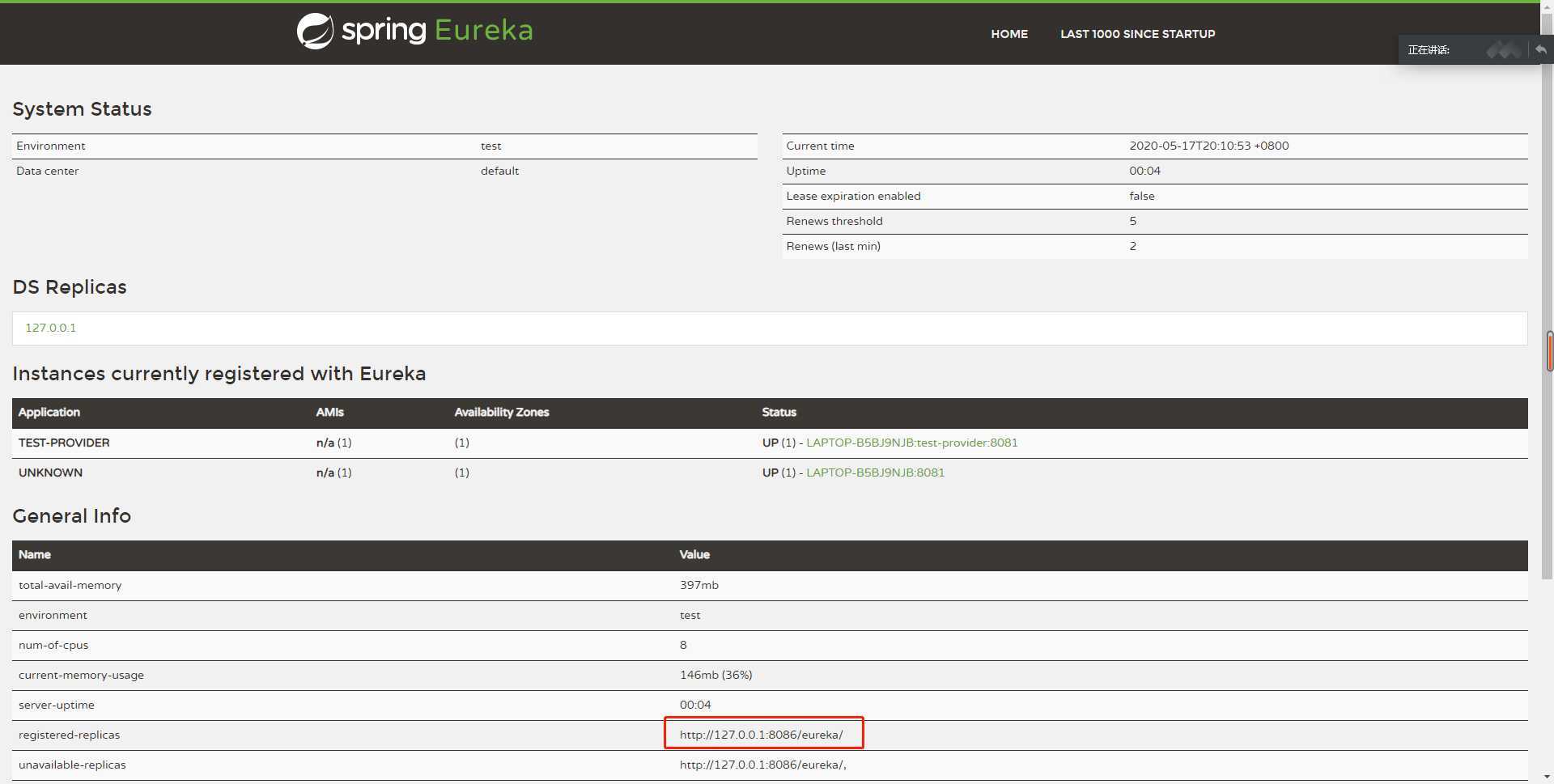Click the "num-of-cpus" row name

tap(53, 645)
